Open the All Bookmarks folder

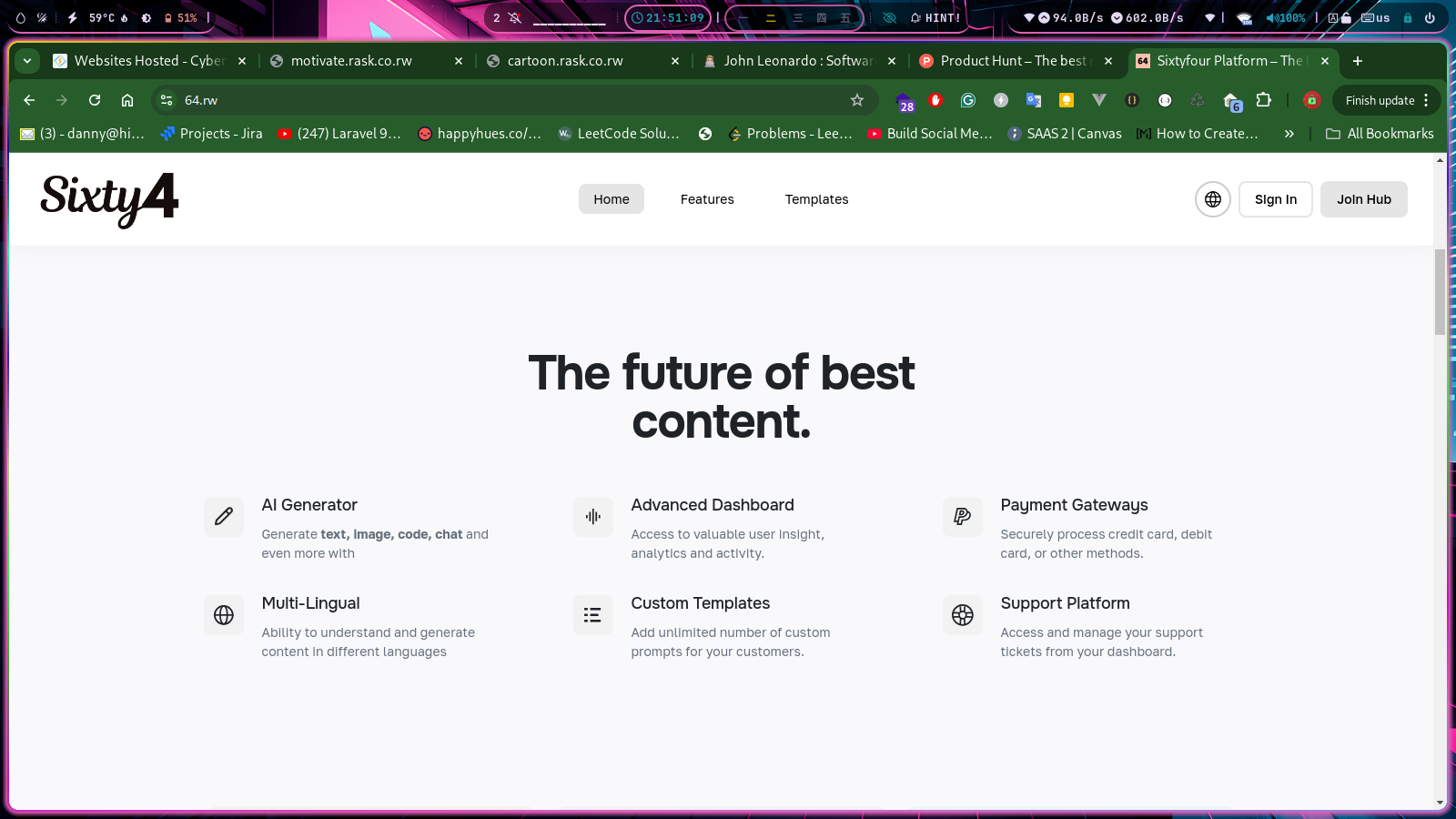[1380, 134]
